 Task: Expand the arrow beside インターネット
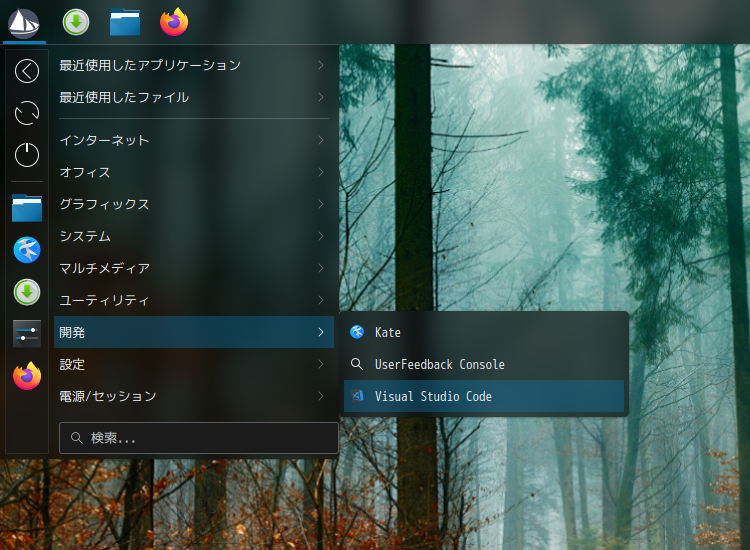[x=321, y=140]
